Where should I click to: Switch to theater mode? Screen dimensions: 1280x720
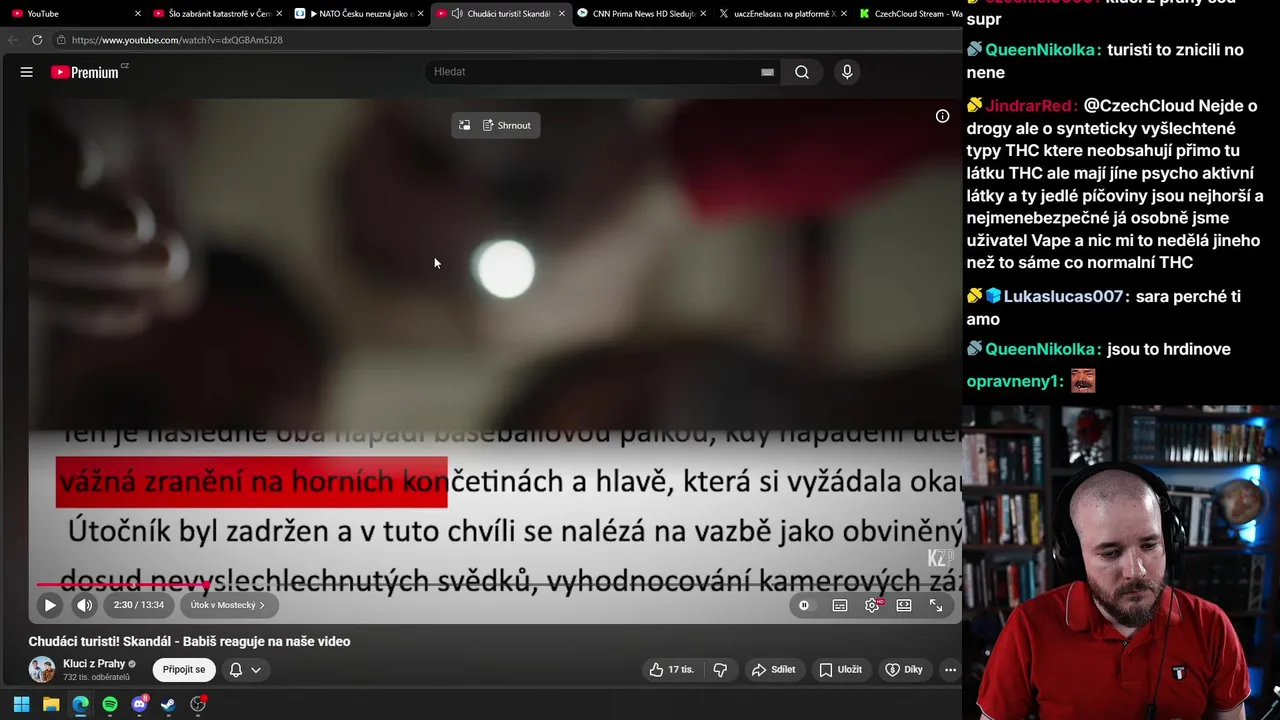pyautogui.click(x=904, y=605)
